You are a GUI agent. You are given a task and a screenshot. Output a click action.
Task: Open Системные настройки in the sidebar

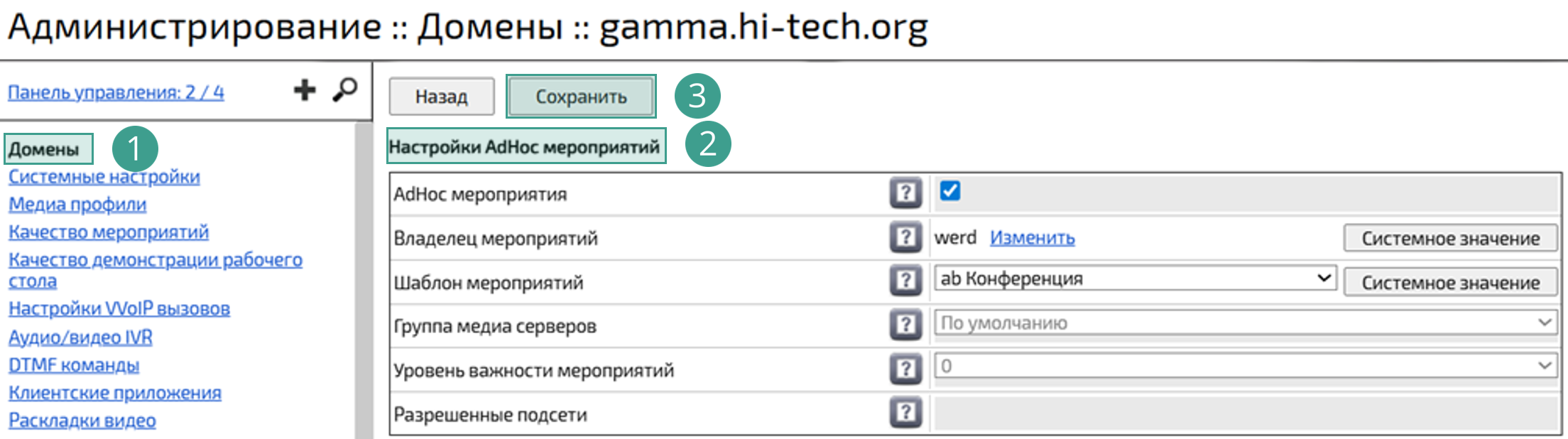pyautogui.click(x=104, y=177)
